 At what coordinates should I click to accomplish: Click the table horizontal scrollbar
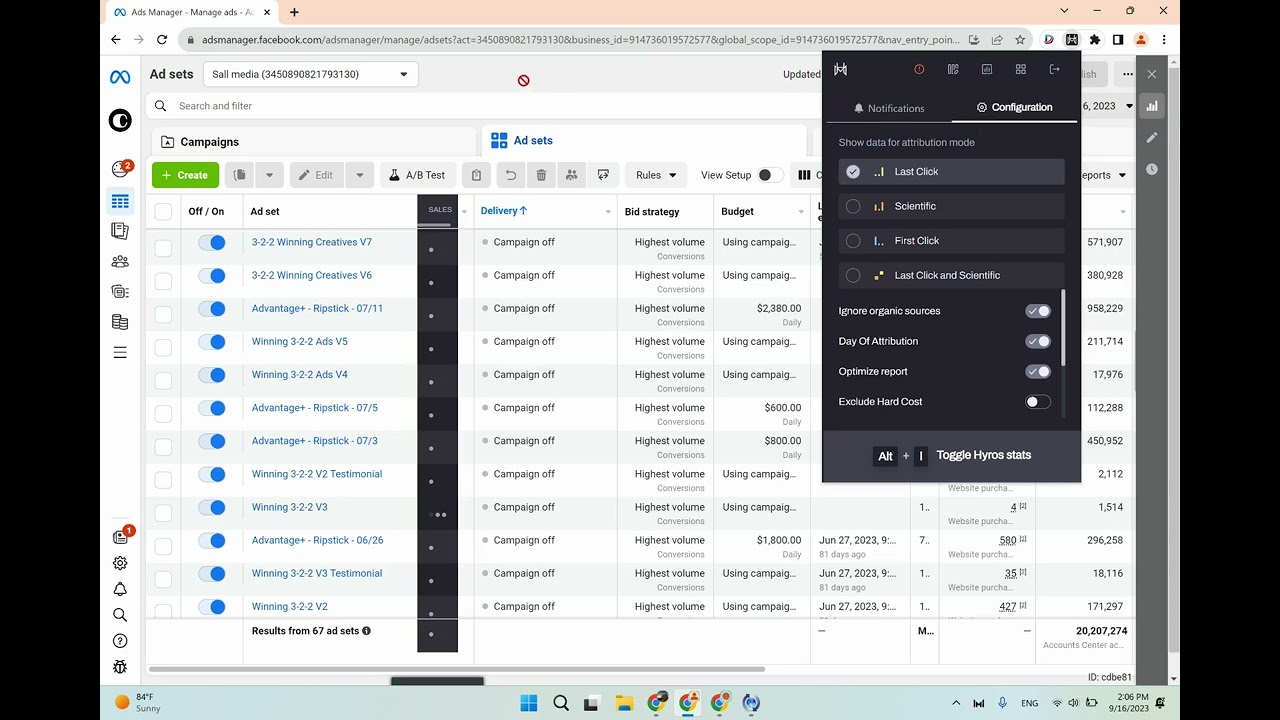point(456,669)
